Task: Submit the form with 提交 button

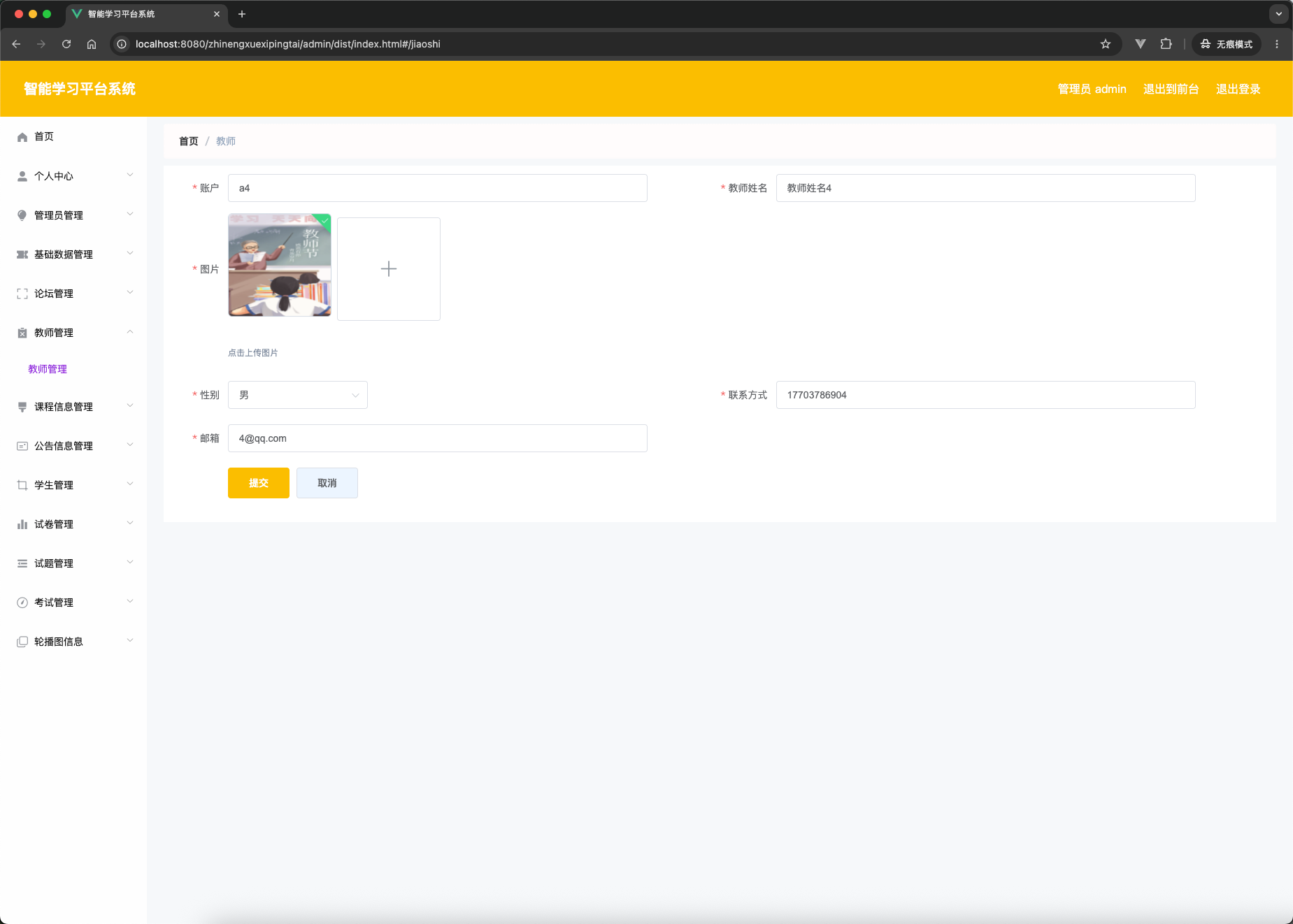Action: [x=259, y=483]
